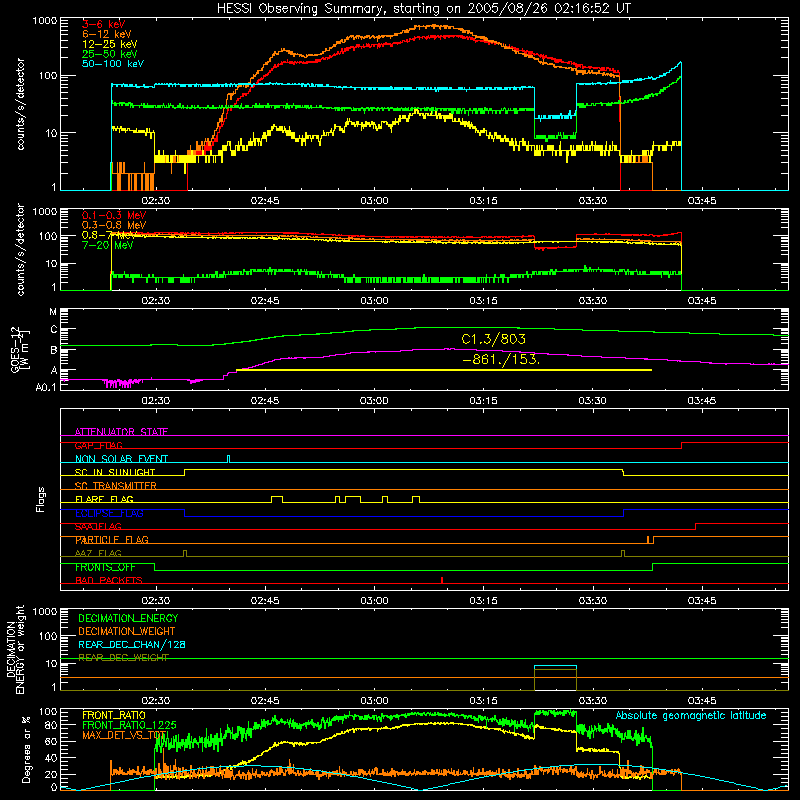The width and height of the screenshot is (800, 800).
Task: Select the GAP_FLAG label
Action: coord(98,445)
